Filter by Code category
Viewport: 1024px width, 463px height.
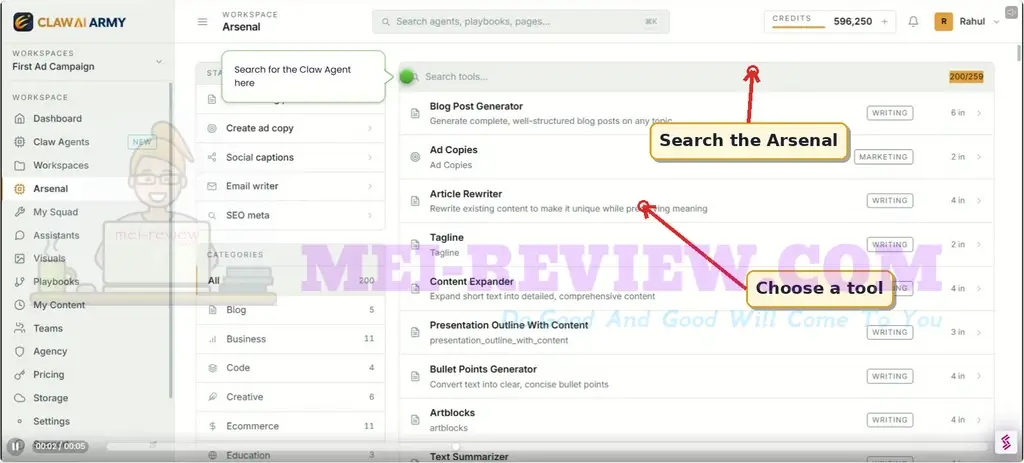(291, 368)
